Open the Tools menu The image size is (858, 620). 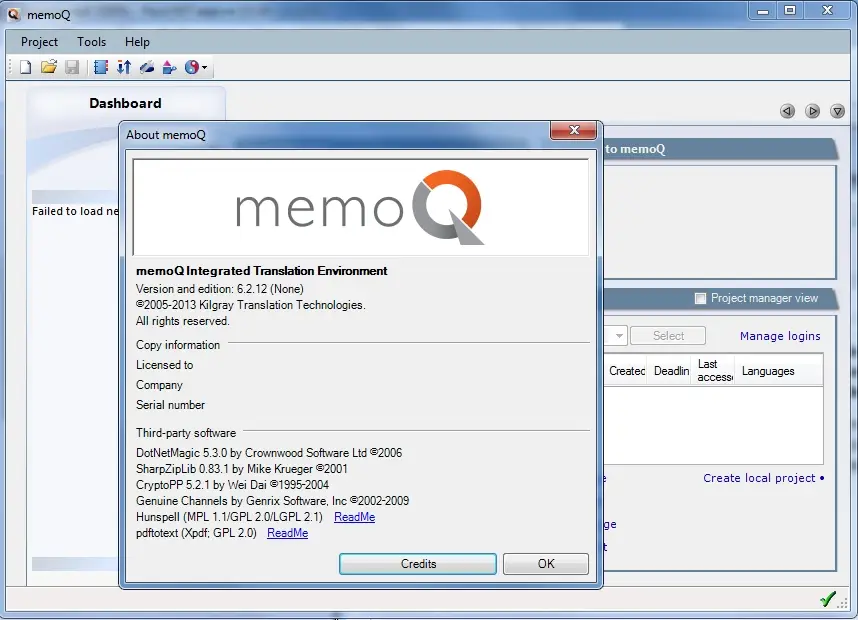[91, 42]
